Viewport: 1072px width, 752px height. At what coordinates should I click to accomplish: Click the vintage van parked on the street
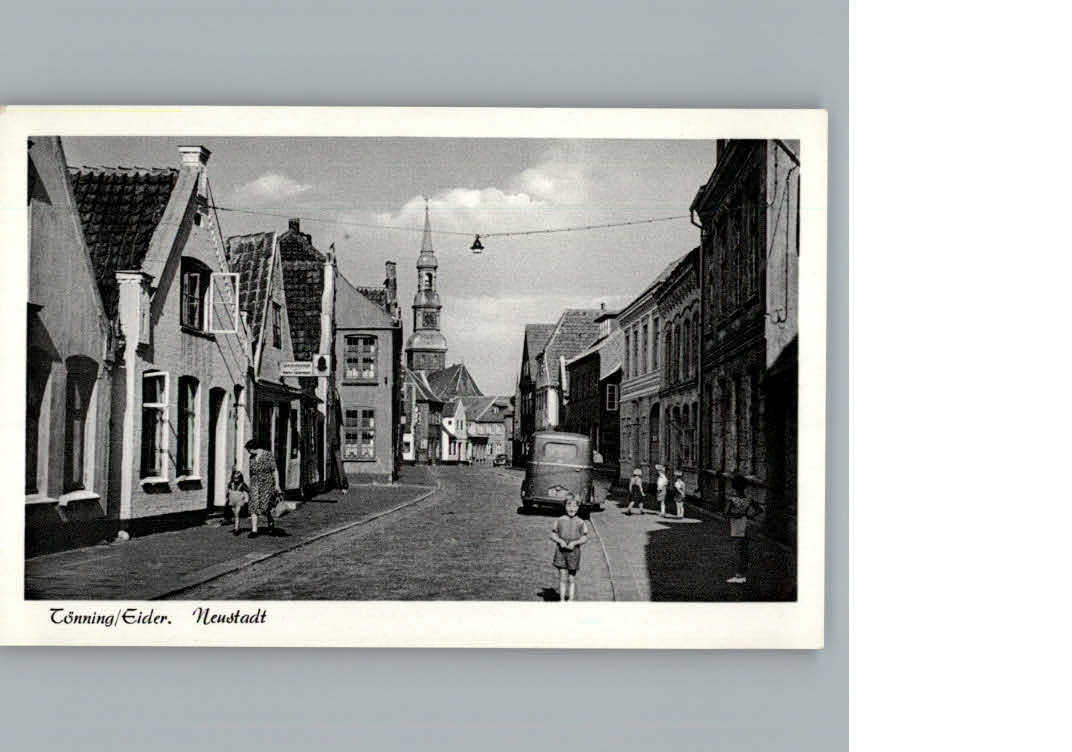pyautogui.click(x=558, y=470)
